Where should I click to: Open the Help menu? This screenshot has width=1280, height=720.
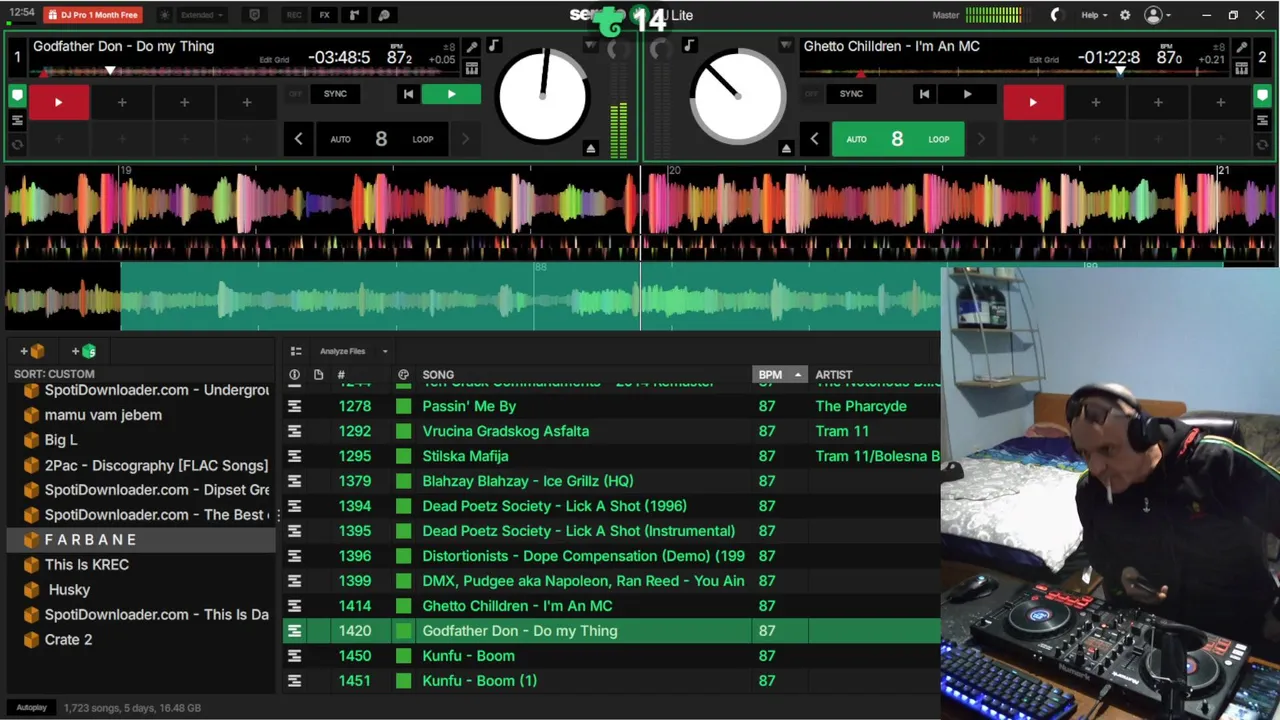(x=1094, y=15)
